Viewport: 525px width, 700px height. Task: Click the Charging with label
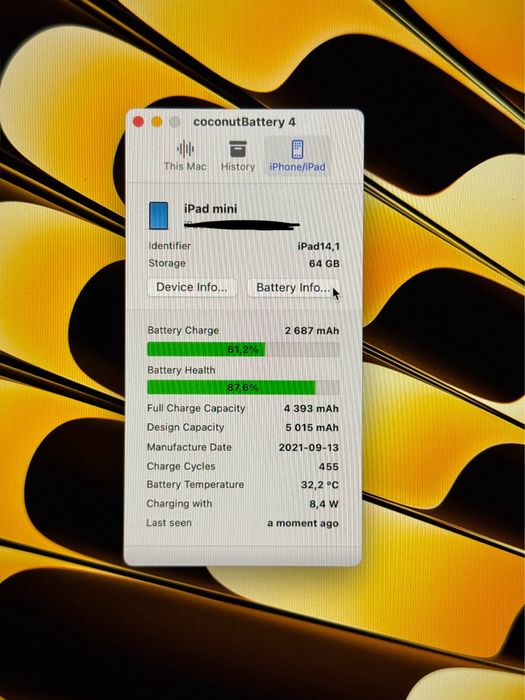click(179, 504)
